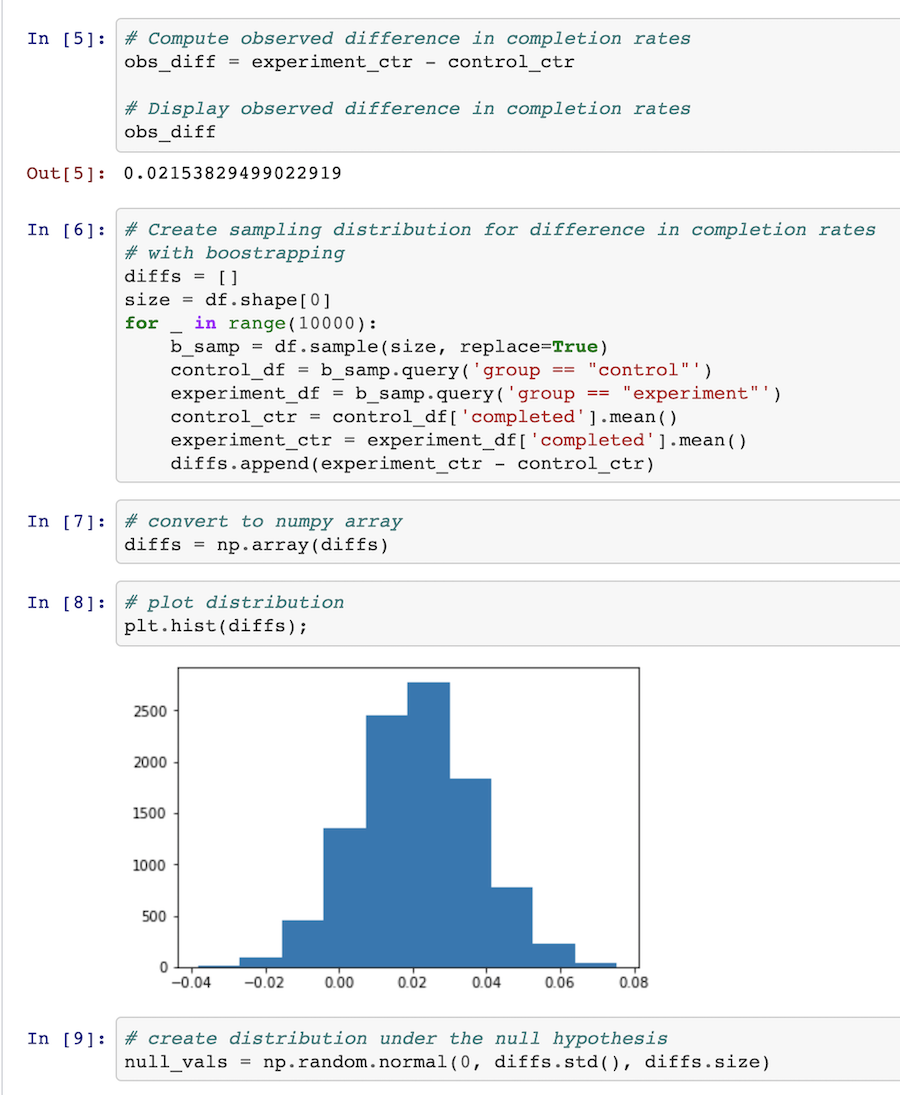The height and width of the screenshot is (1095, 900).
Task: Select the In [9] cell prompt
Action: pyautogui.click(x=66, y=1038)
